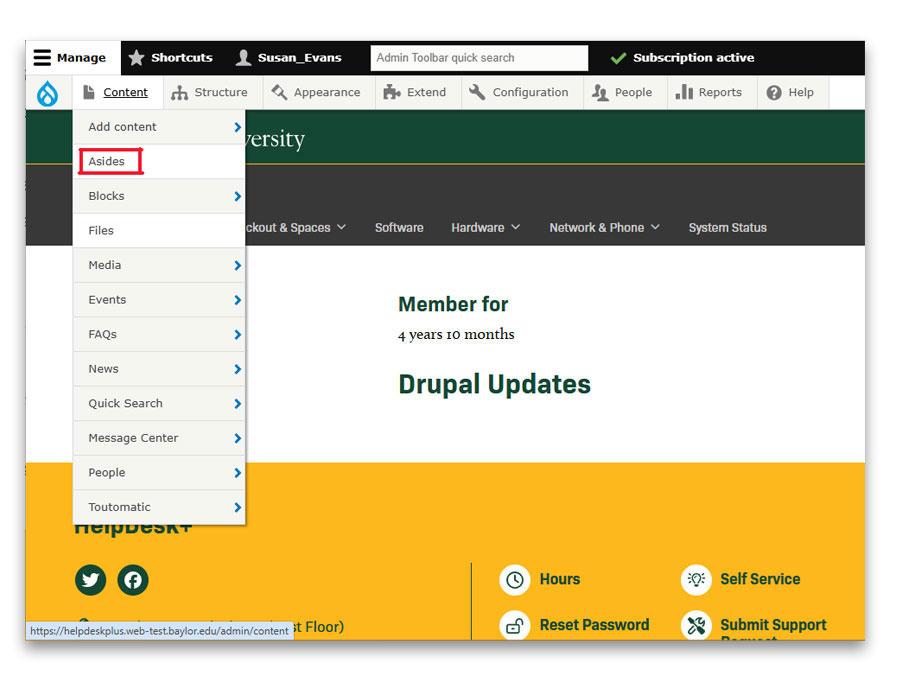Open the Reports toolbar tab
900x677 pixels.
pyautogui.click(x=712, y=92)
